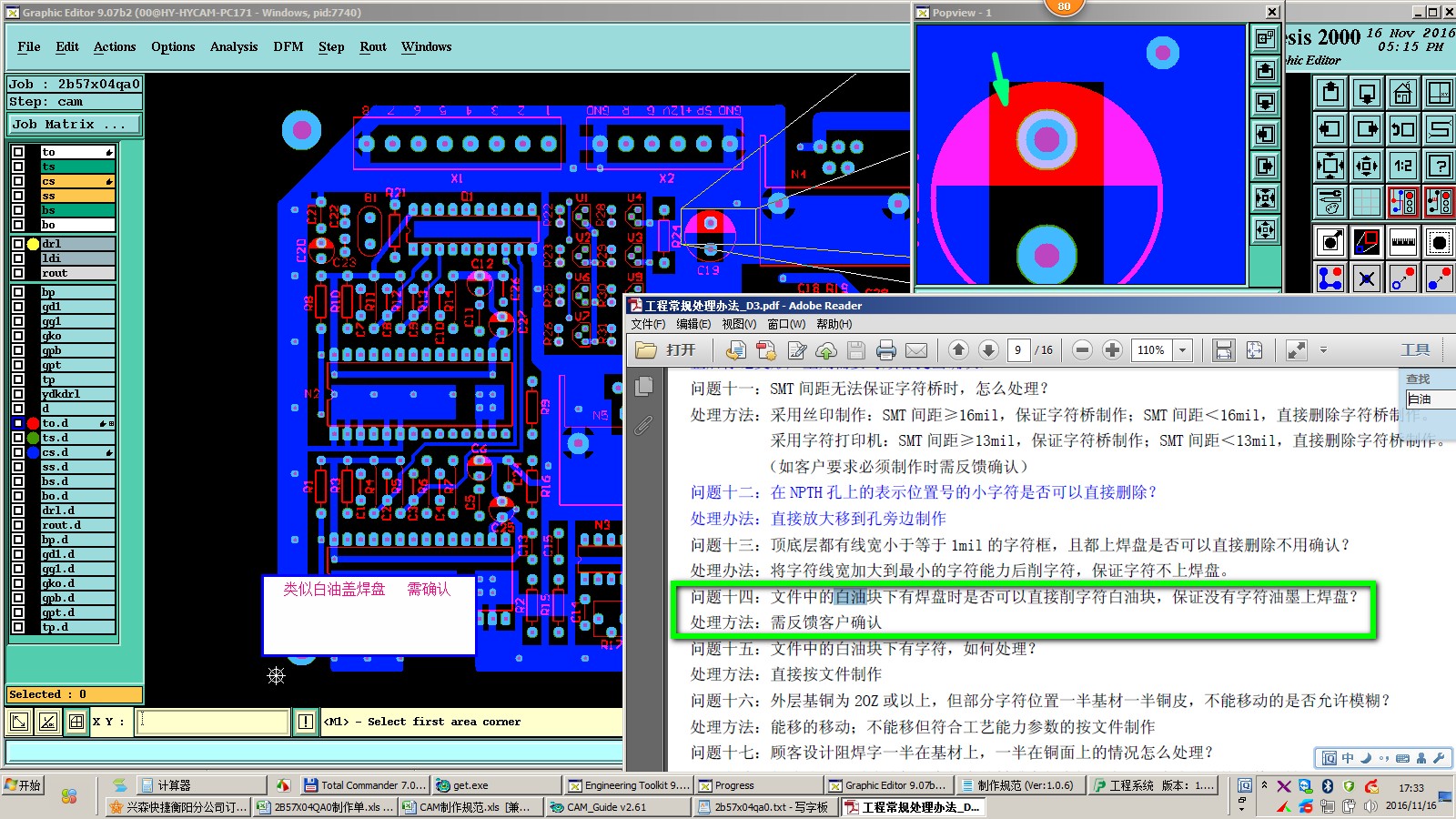The height and width of the screenshot is (819, 1456).
Task: Switch to Total Commander taskbar button
Action: 364,785
